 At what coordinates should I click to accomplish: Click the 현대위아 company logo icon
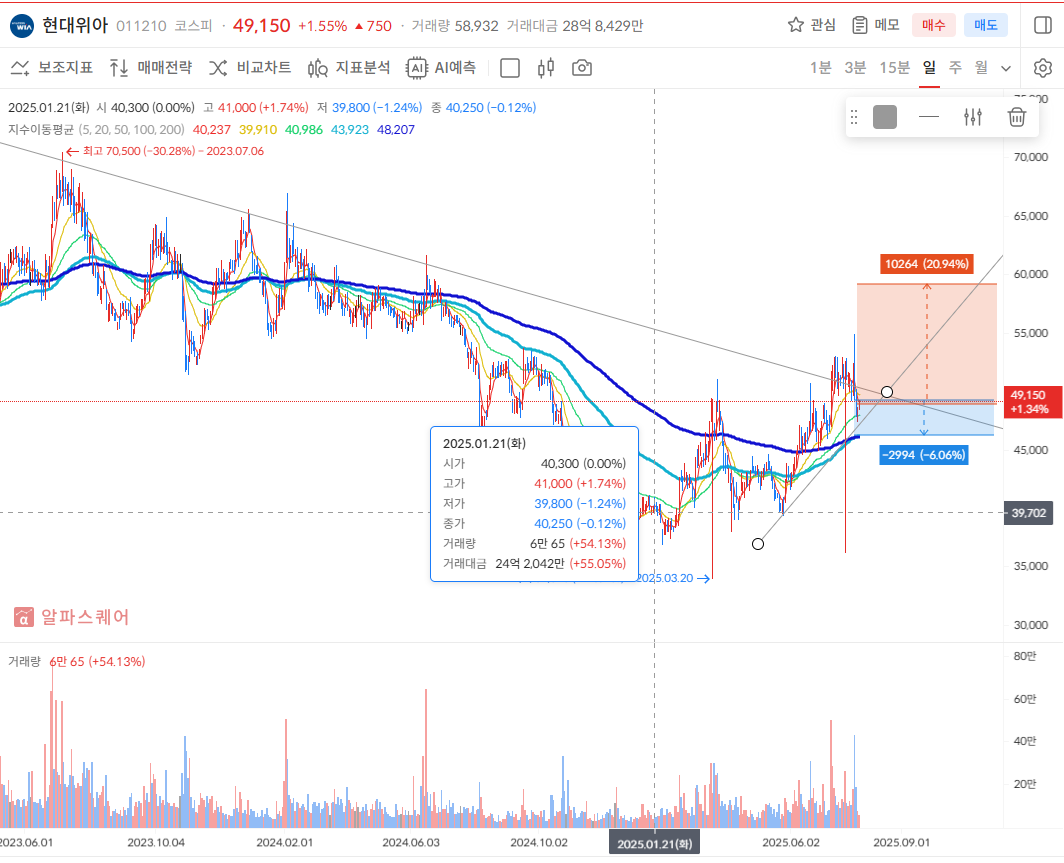(22, 26)
